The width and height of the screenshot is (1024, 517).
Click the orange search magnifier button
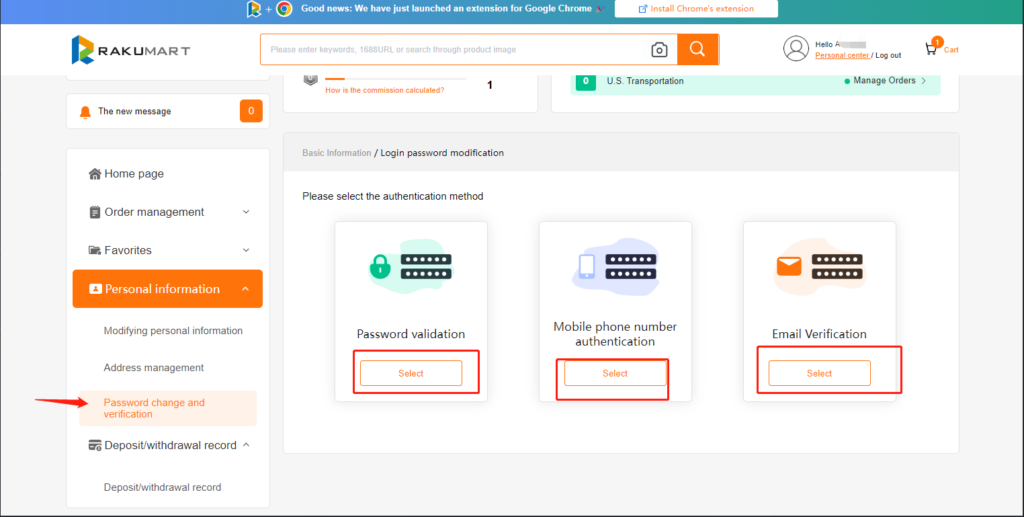697,50
